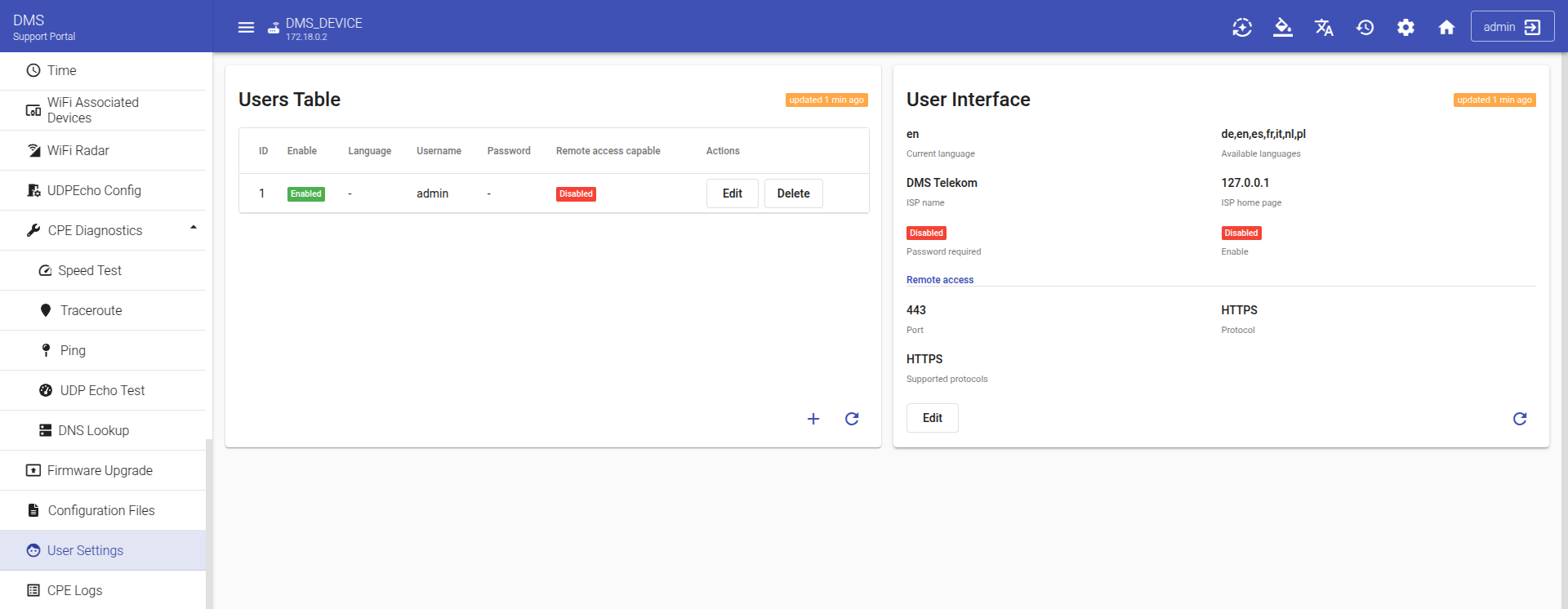The image size is (1568, 609).
Task: Refresh the Users Table
Action: click(852, 419)
